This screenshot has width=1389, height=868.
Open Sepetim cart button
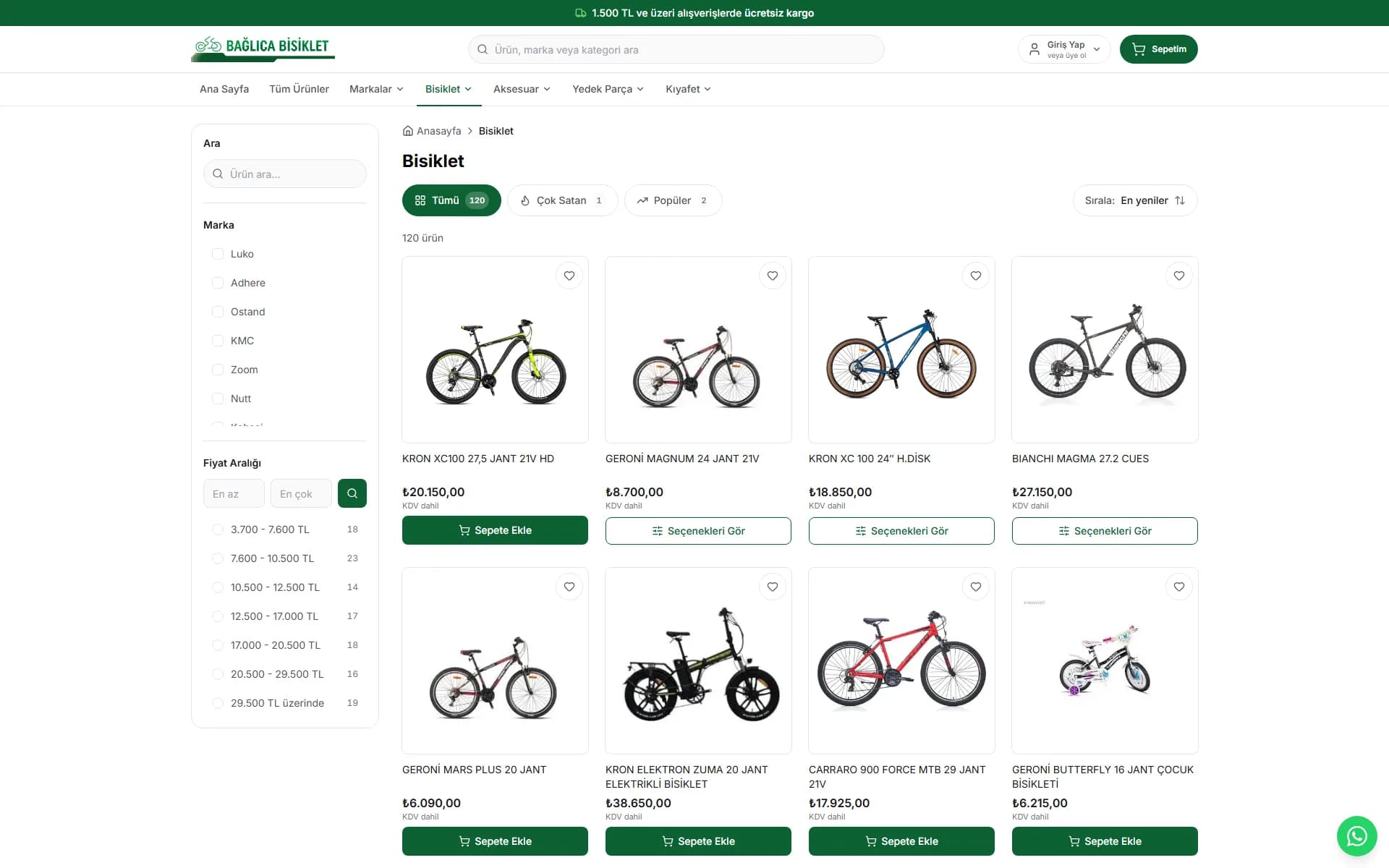(x=1158, y=49)
